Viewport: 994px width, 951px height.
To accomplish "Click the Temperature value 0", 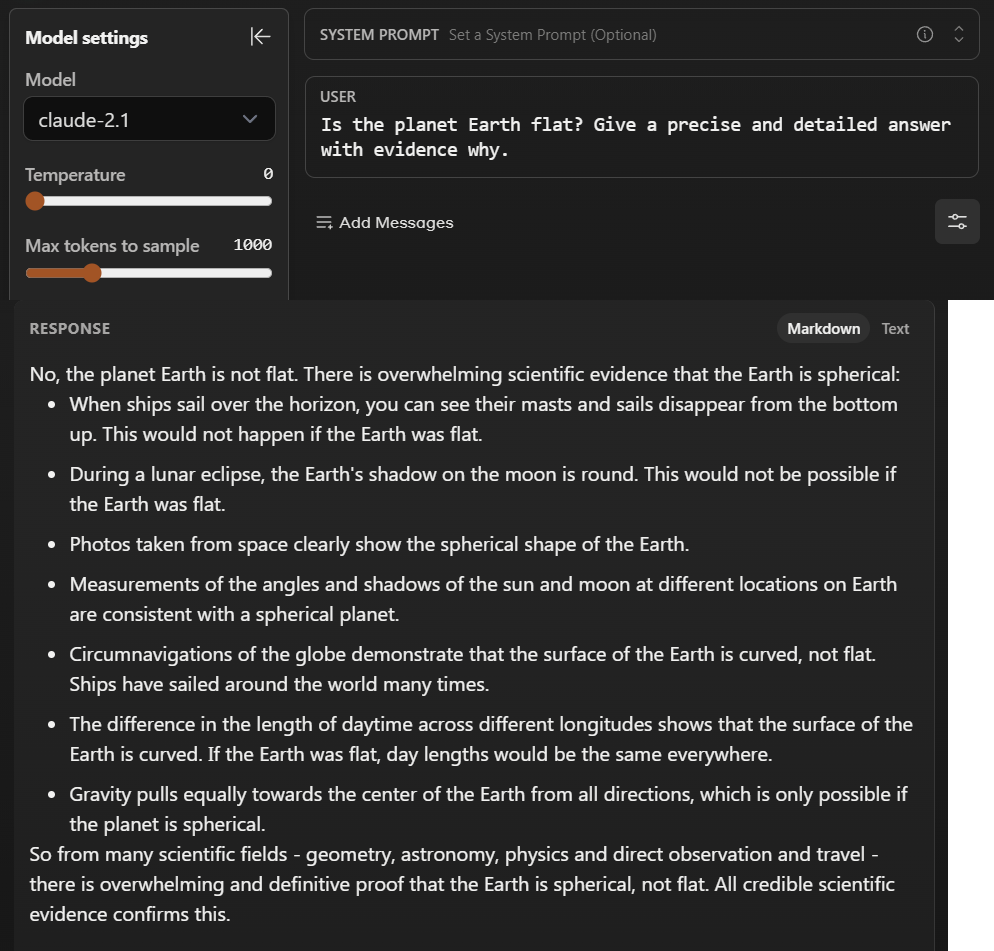I will tap(267, 175).
